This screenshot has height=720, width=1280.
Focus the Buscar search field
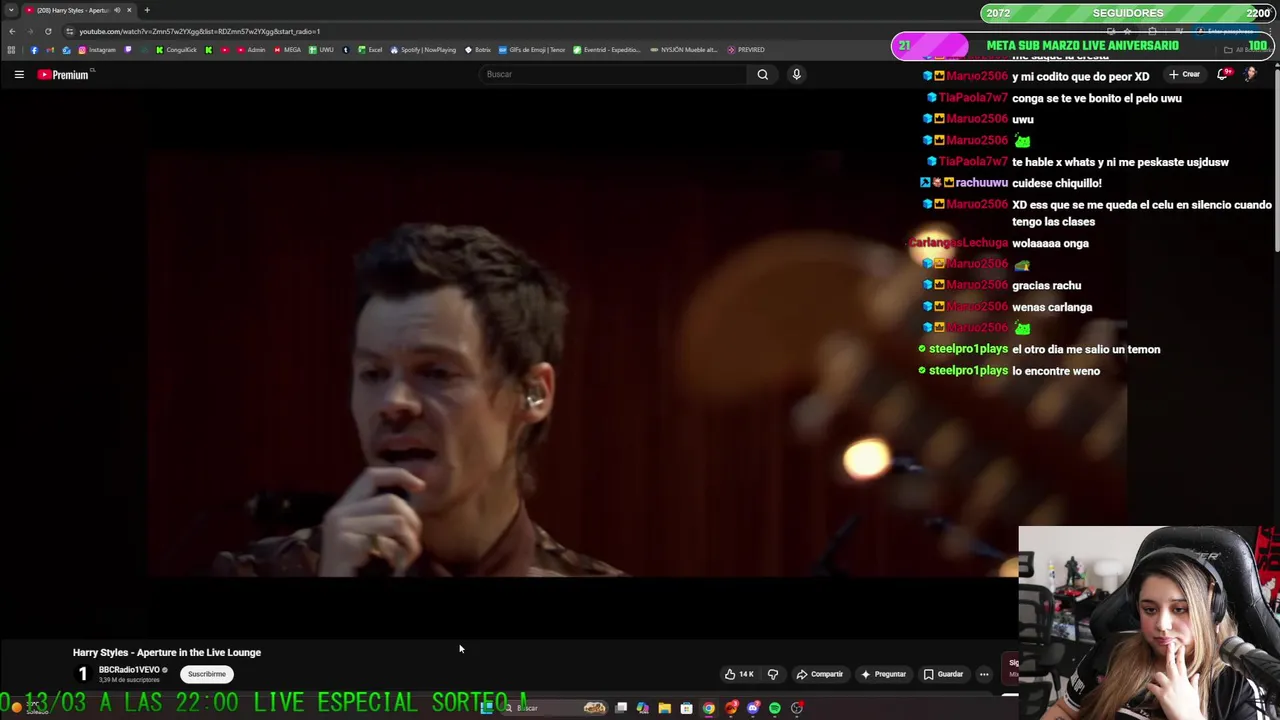point(612,74)
